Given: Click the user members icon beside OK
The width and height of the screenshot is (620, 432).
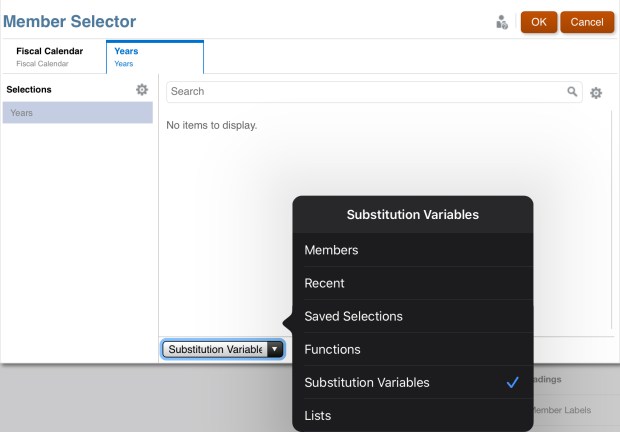Looking at the screenshot, I should tap(502, 22).
